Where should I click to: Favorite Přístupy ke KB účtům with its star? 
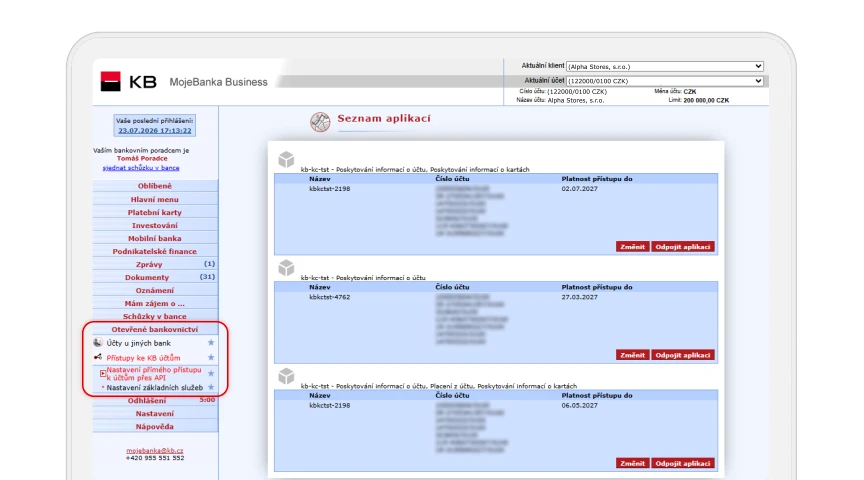pos(210,358)
